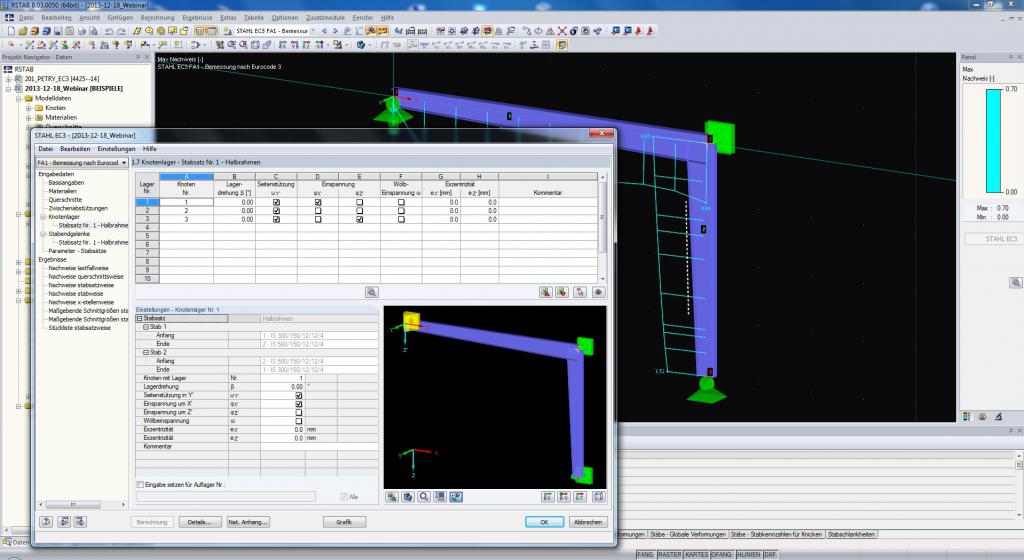Click the isometric view icon under preview
The image size is (1024, 560).
(598, 497)
